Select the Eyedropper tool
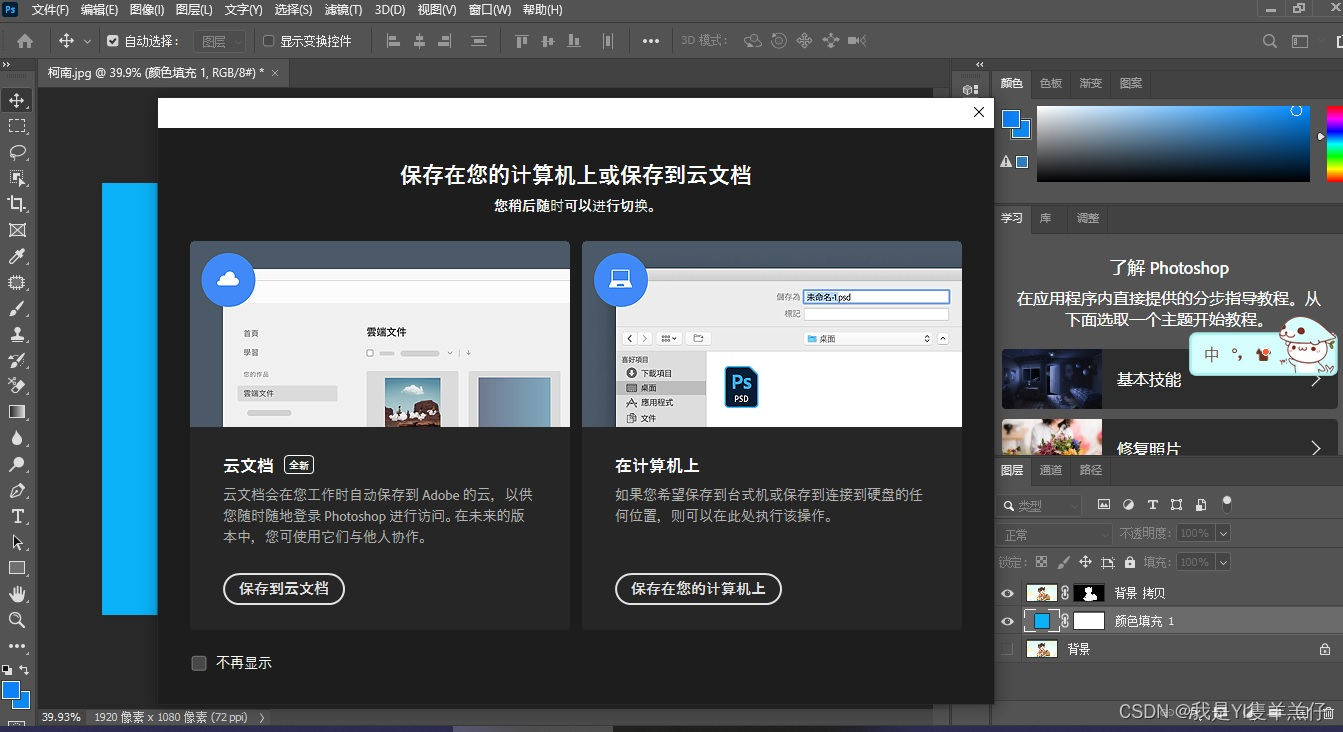This screenshot has height=732, width=1343. [x=17, y=257]
